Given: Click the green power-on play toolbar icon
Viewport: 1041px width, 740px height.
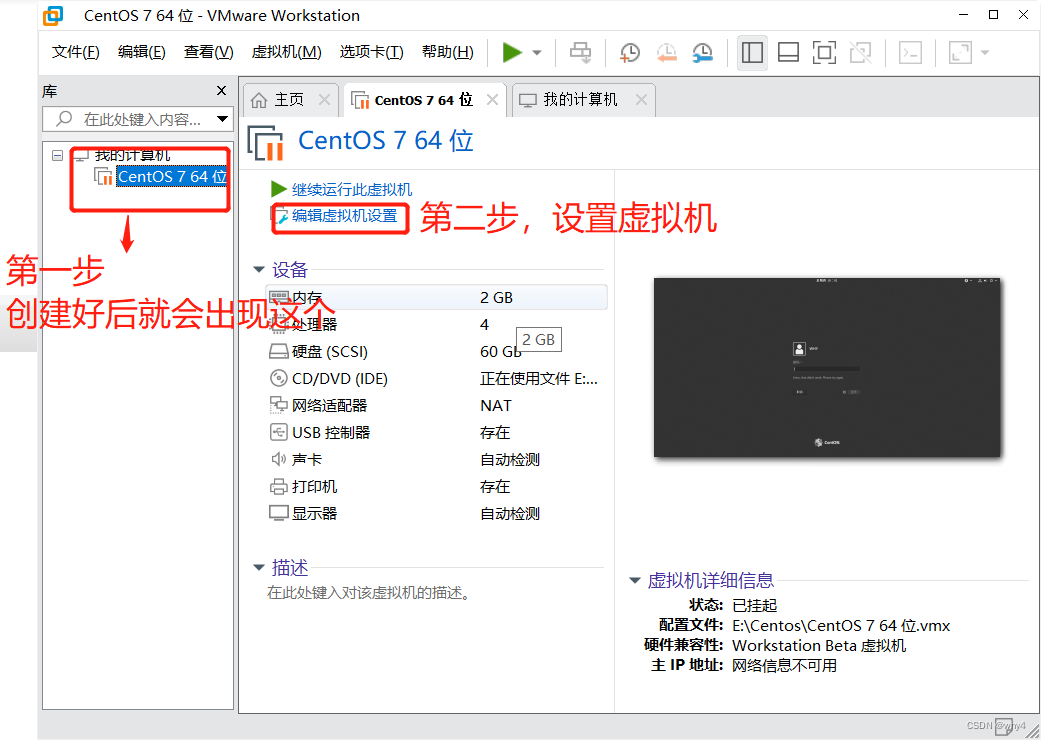Looking at the screenshot, I should click(x=512, y=52).
